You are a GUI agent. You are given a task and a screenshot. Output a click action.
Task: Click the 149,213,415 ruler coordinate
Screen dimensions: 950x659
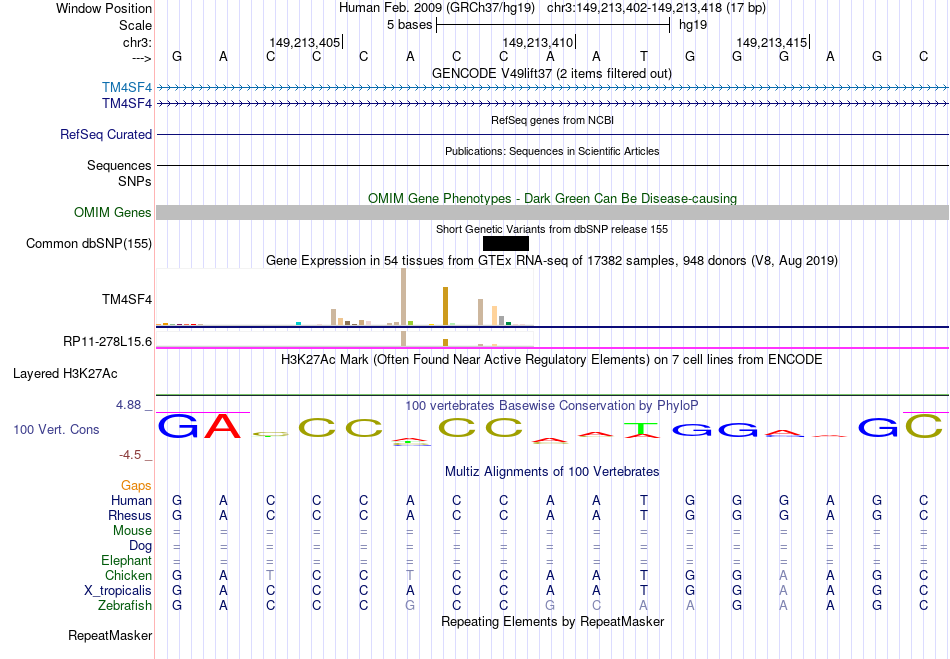[771, 42]
